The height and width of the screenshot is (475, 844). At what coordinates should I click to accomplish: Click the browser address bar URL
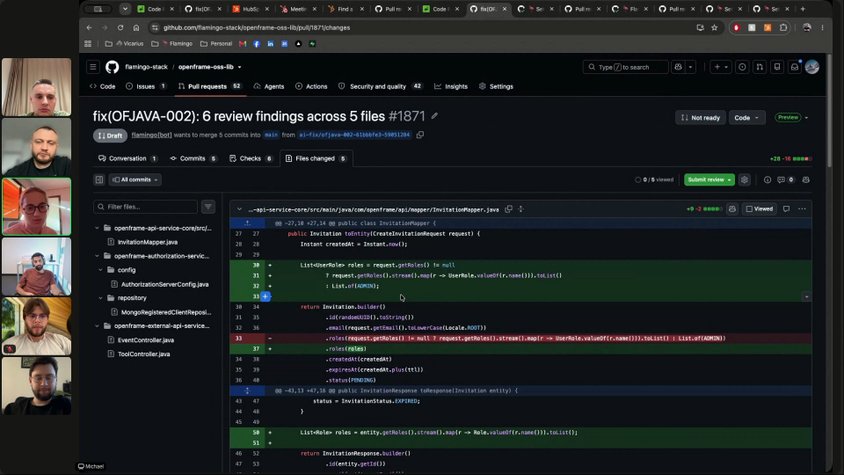[257, 27]
